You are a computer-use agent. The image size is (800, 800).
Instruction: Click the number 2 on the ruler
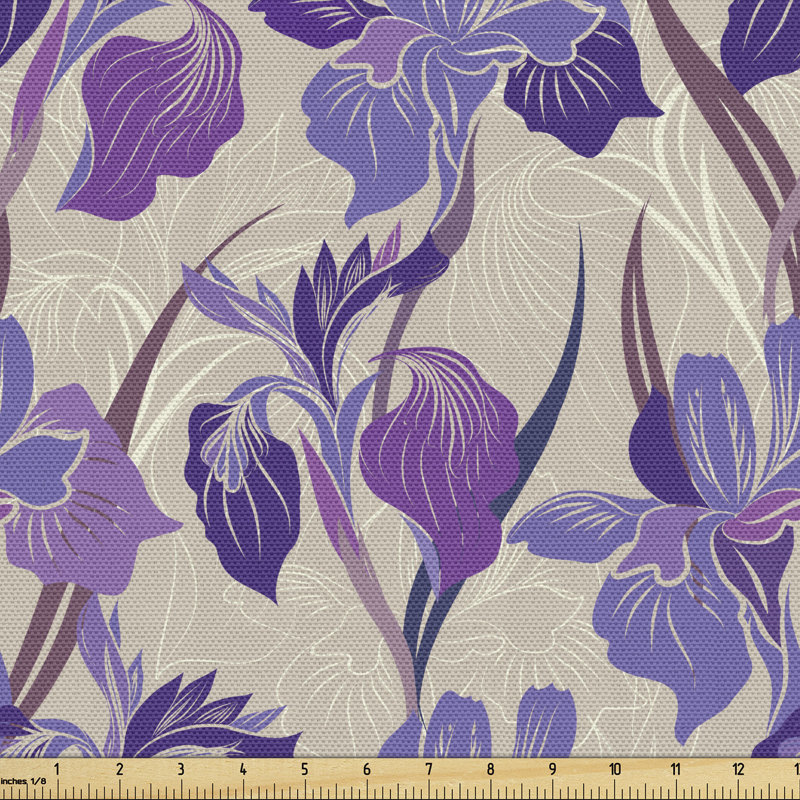click(119, 769)
